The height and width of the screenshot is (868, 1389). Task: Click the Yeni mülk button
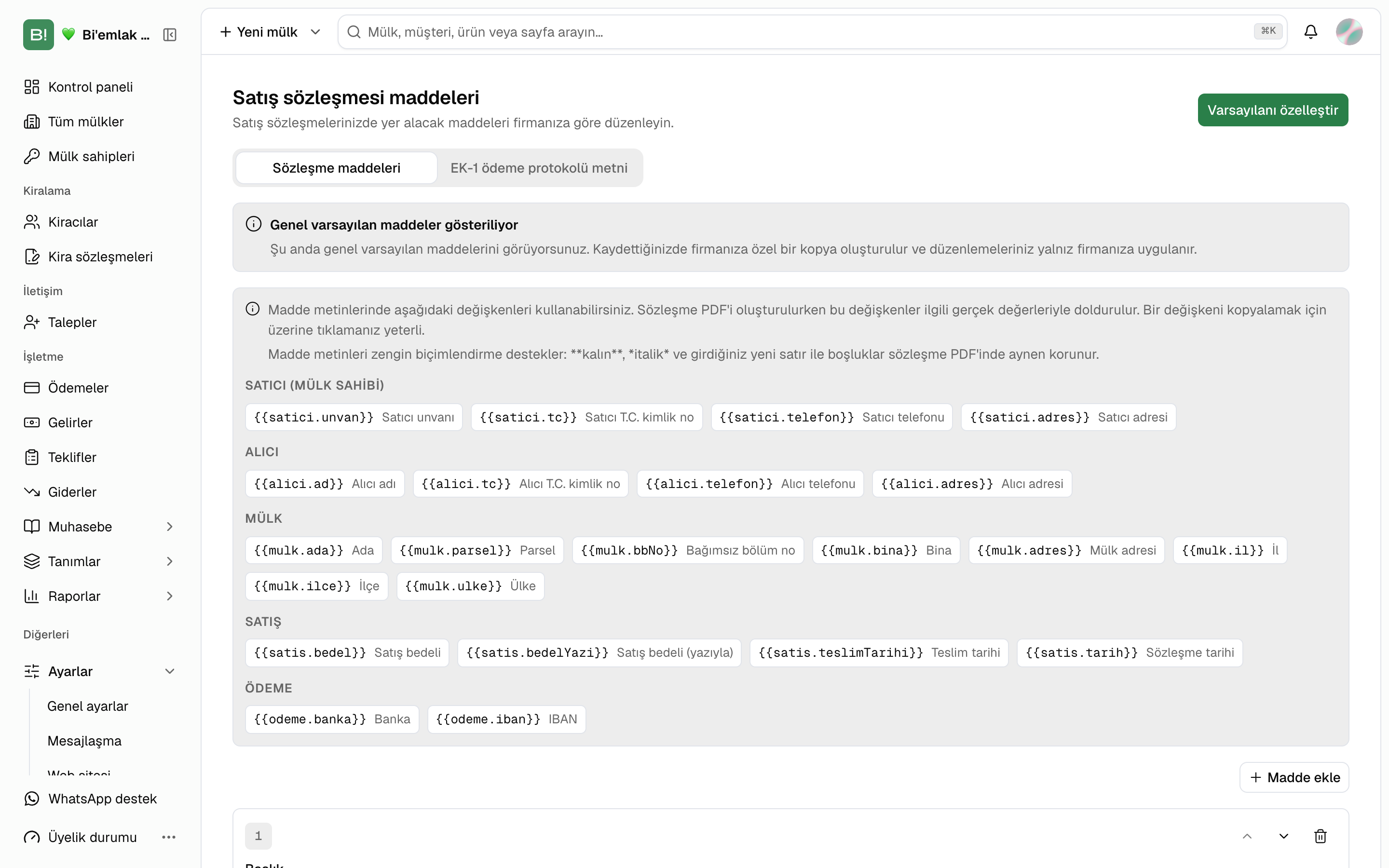pyautogui.click(x=259, y=32)
